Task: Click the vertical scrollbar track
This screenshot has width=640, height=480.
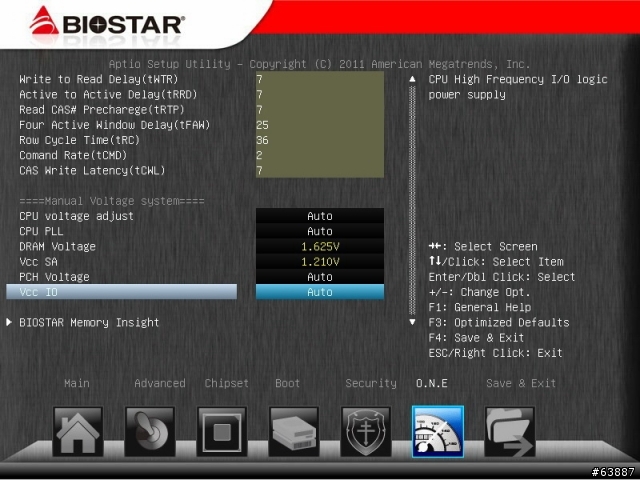Action: 412,200
